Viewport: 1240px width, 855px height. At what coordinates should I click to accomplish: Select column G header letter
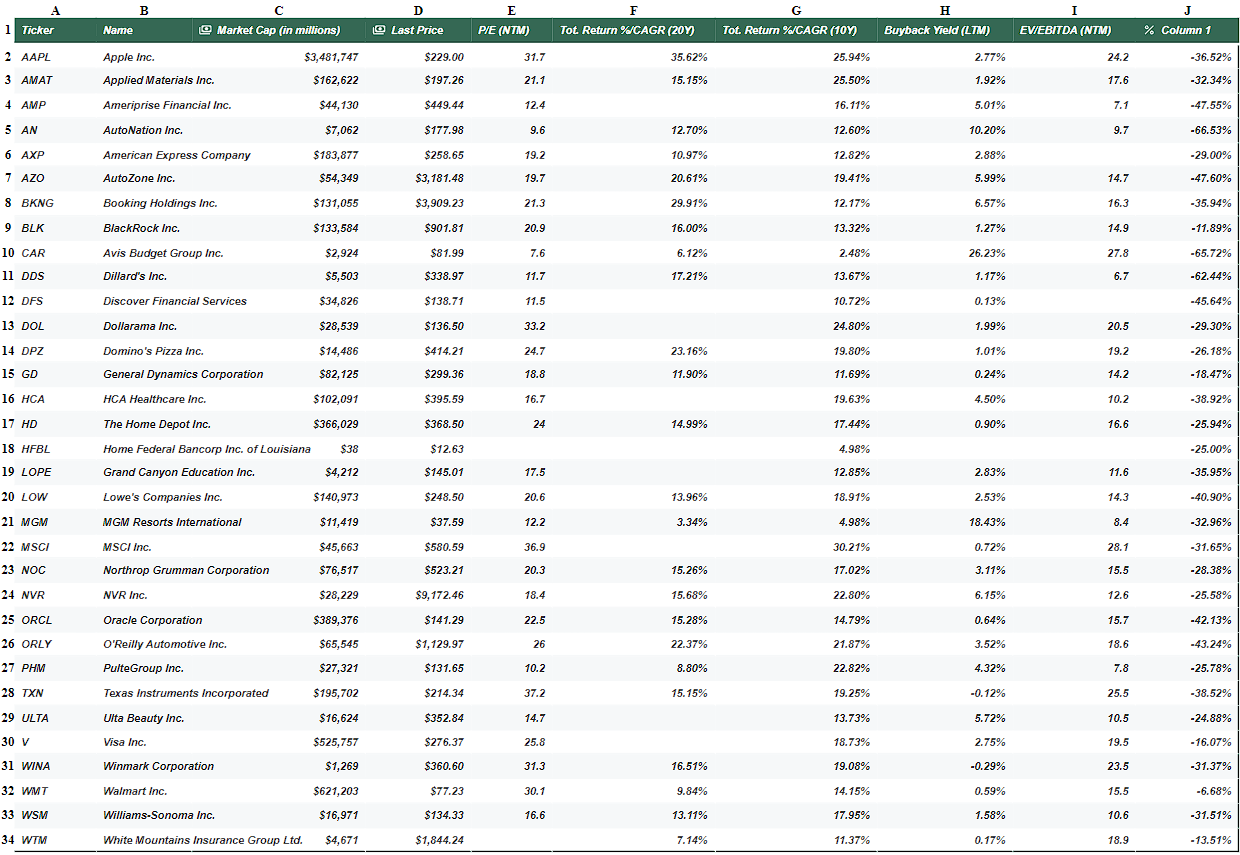click(796, 9)
